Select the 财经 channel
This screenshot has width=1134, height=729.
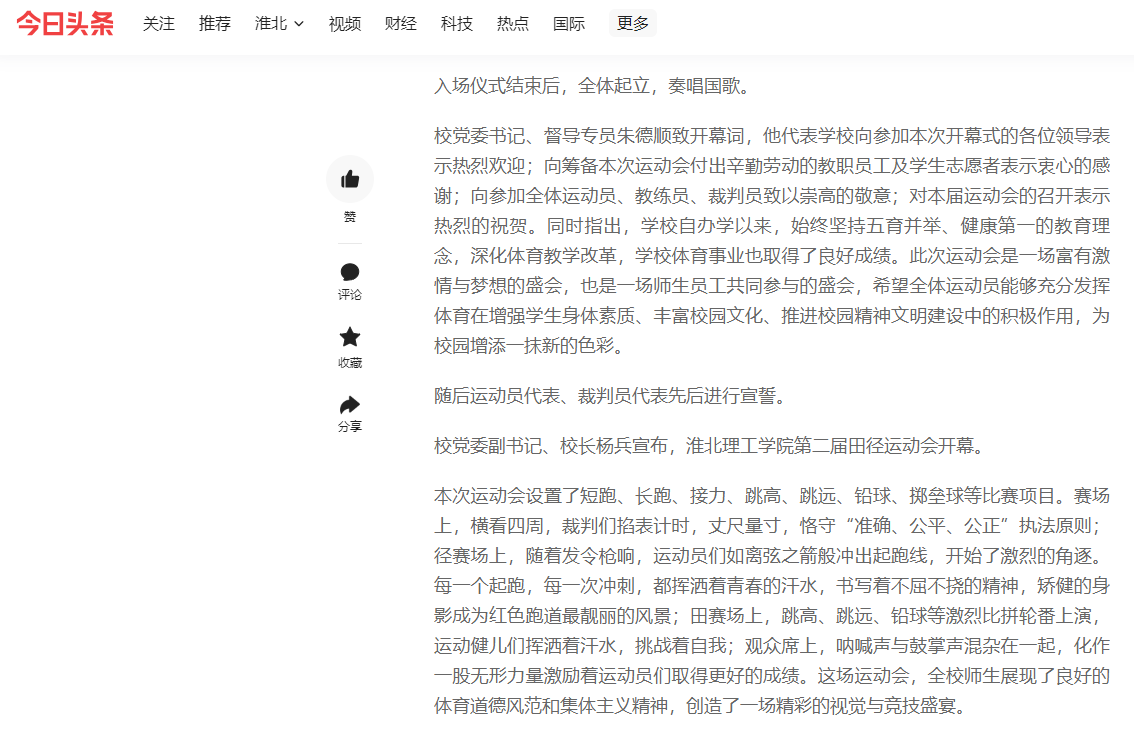point(400,24)
